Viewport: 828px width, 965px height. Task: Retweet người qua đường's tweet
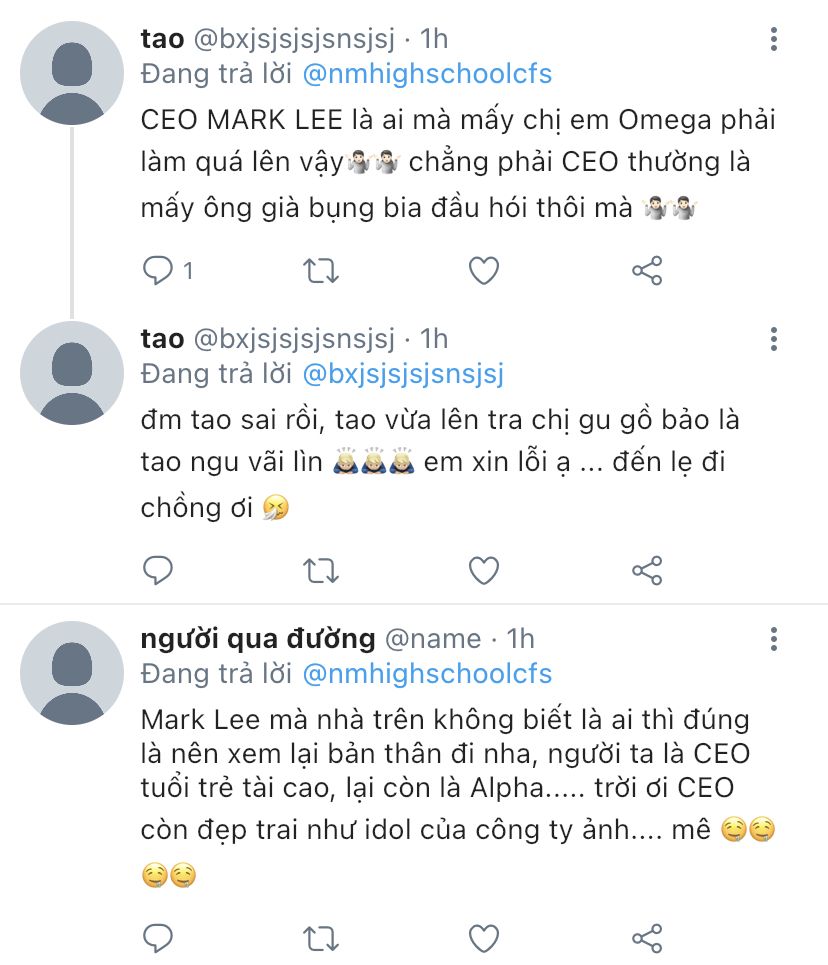321,939
